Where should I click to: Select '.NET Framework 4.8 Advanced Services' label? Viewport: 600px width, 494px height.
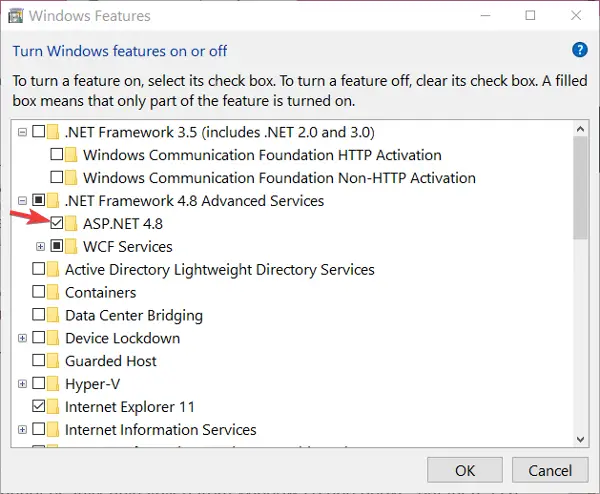[194, 201]
